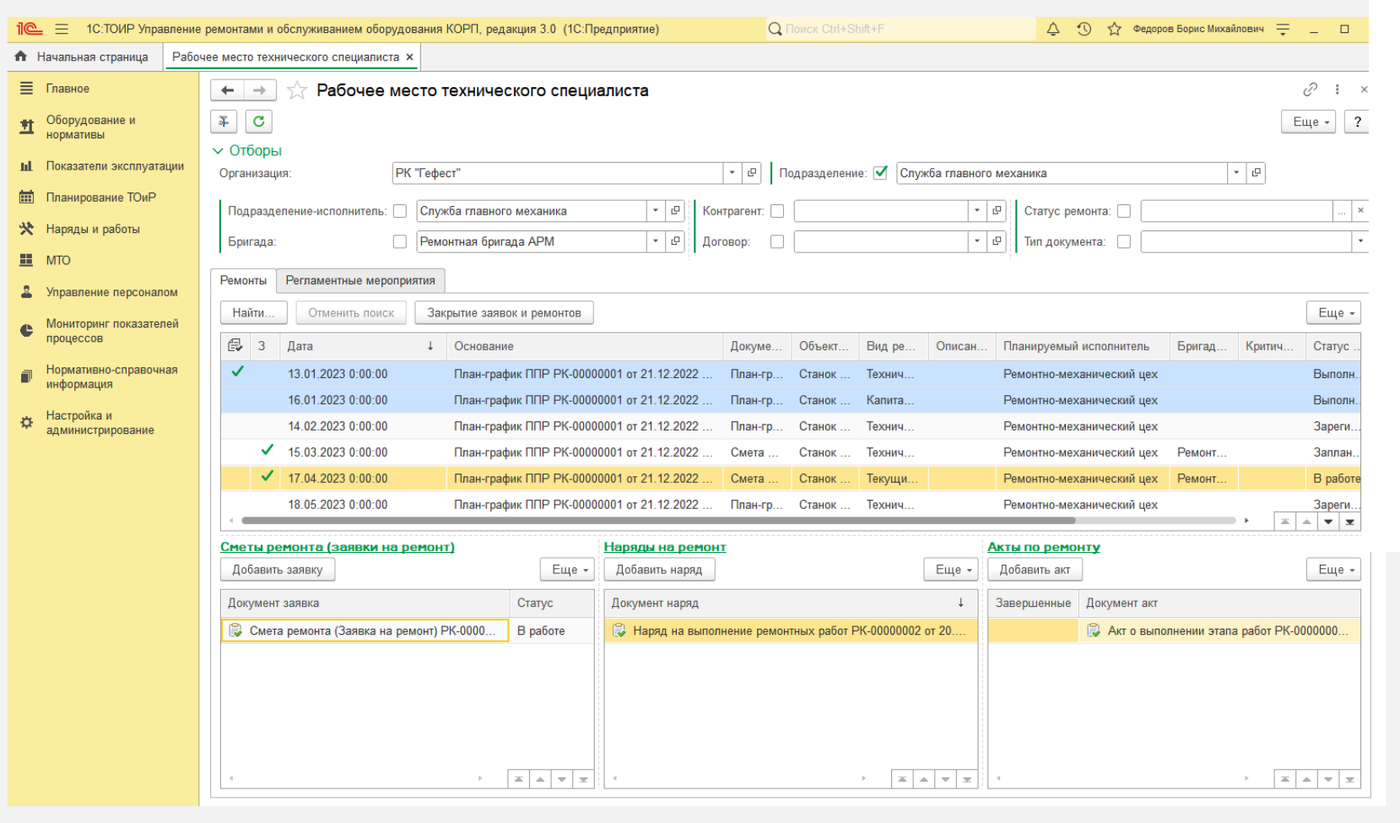Uncheck the Подразделение filter checkbox
The height and width of the screenshot is (823, 1400).
tap(880, 173)
